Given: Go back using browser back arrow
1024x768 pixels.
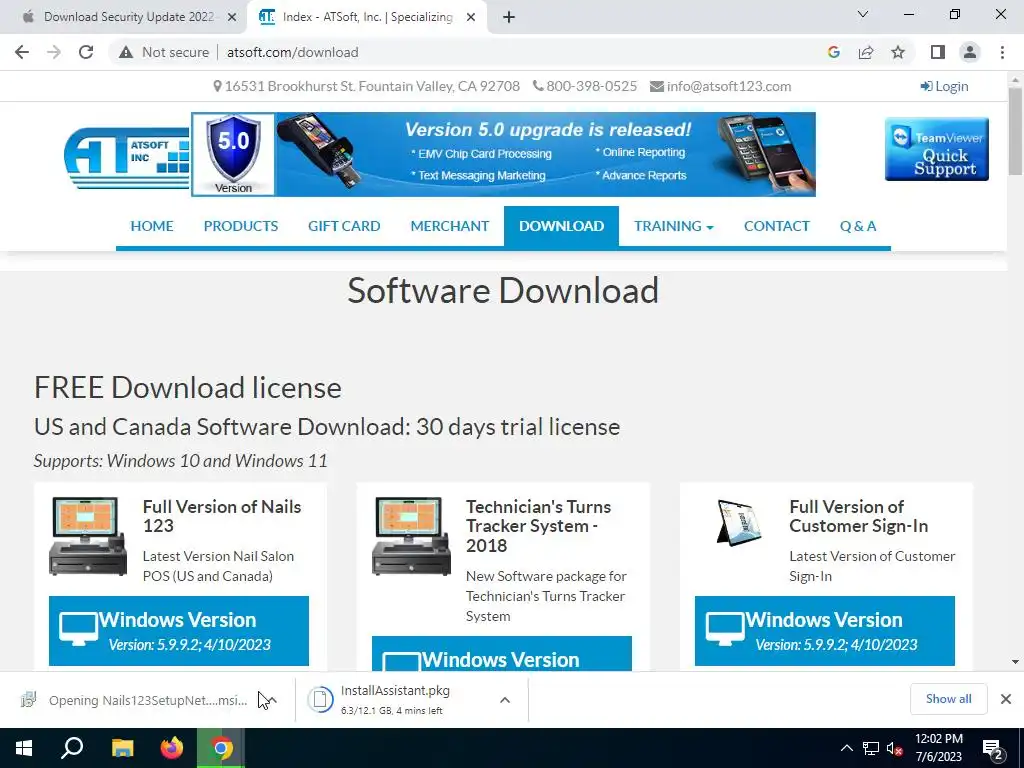Looking at the screenshot, I should pos(22,52).
